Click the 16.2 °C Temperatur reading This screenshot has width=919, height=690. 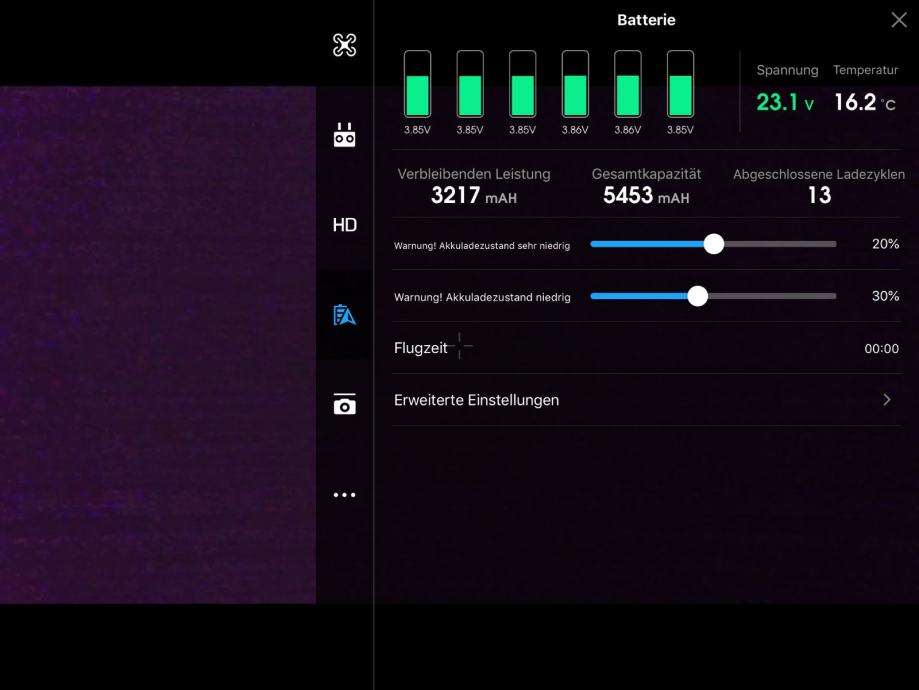pos(864,102)
